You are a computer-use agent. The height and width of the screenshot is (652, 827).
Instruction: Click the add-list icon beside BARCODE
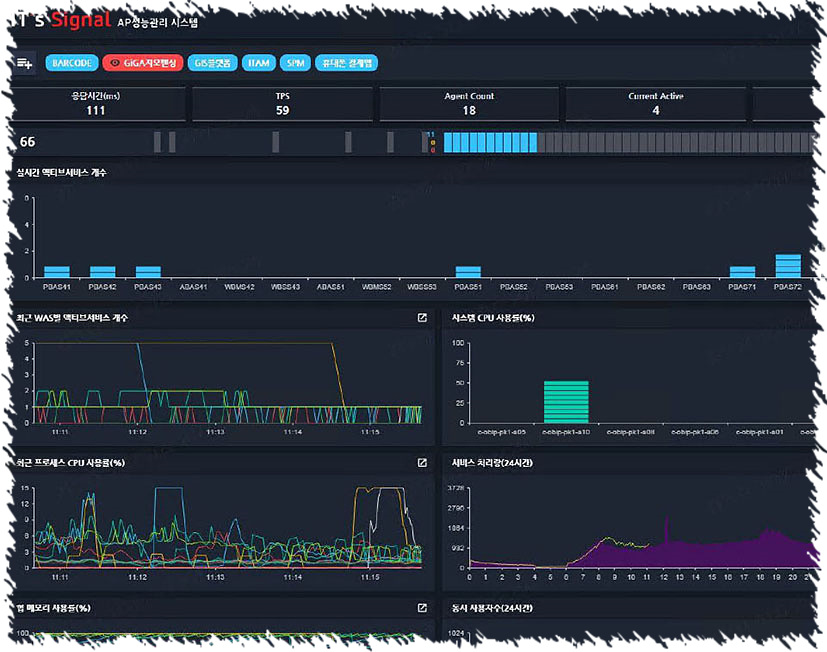24,63
